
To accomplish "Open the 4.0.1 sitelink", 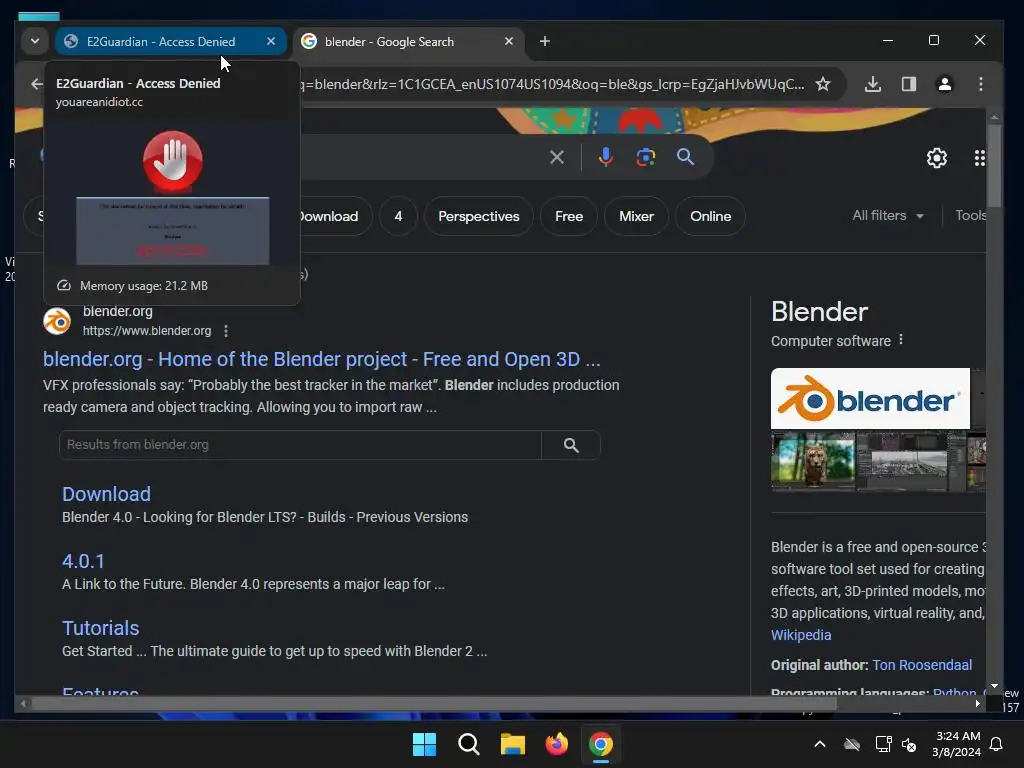I will click(x=83, y=561).
